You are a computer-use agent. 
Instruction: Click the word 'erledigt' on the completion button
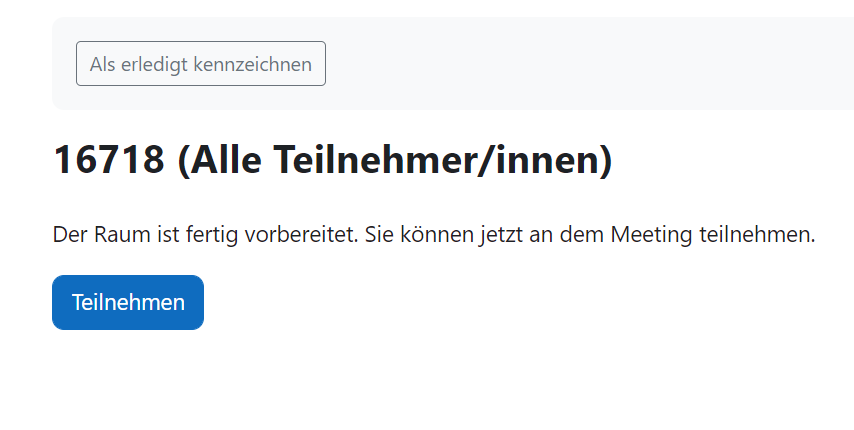point(154,64)
